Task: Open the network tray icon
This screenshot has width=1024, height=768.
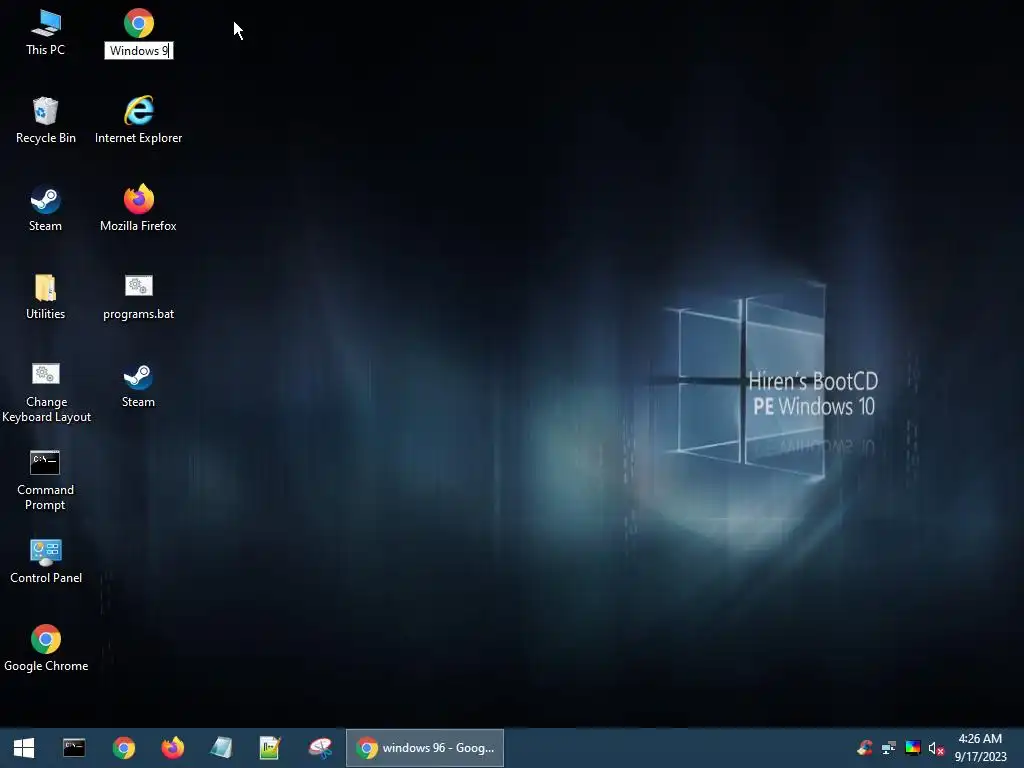Action: pyautogui.click(x=889, y=748)
